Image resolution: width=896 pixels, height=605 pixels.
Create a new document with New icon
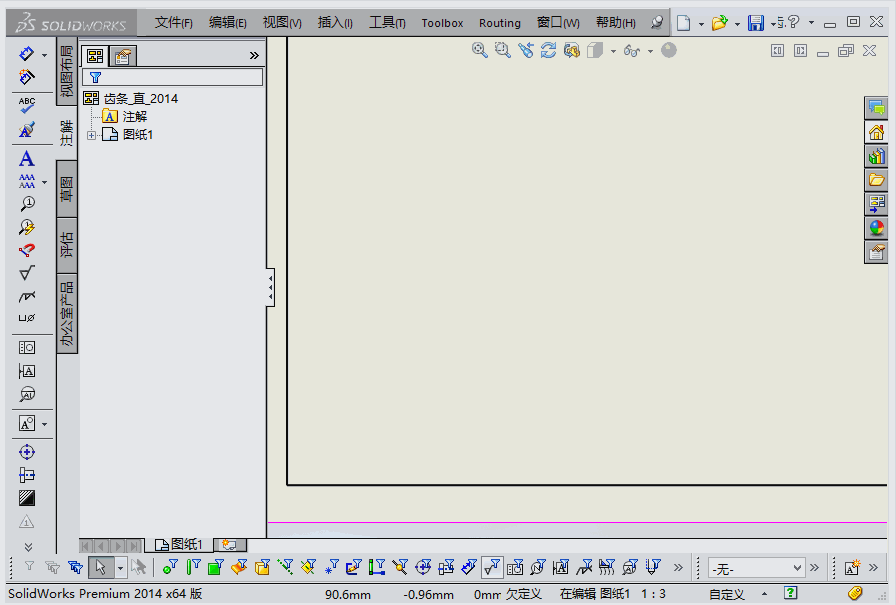pos(683,23)
